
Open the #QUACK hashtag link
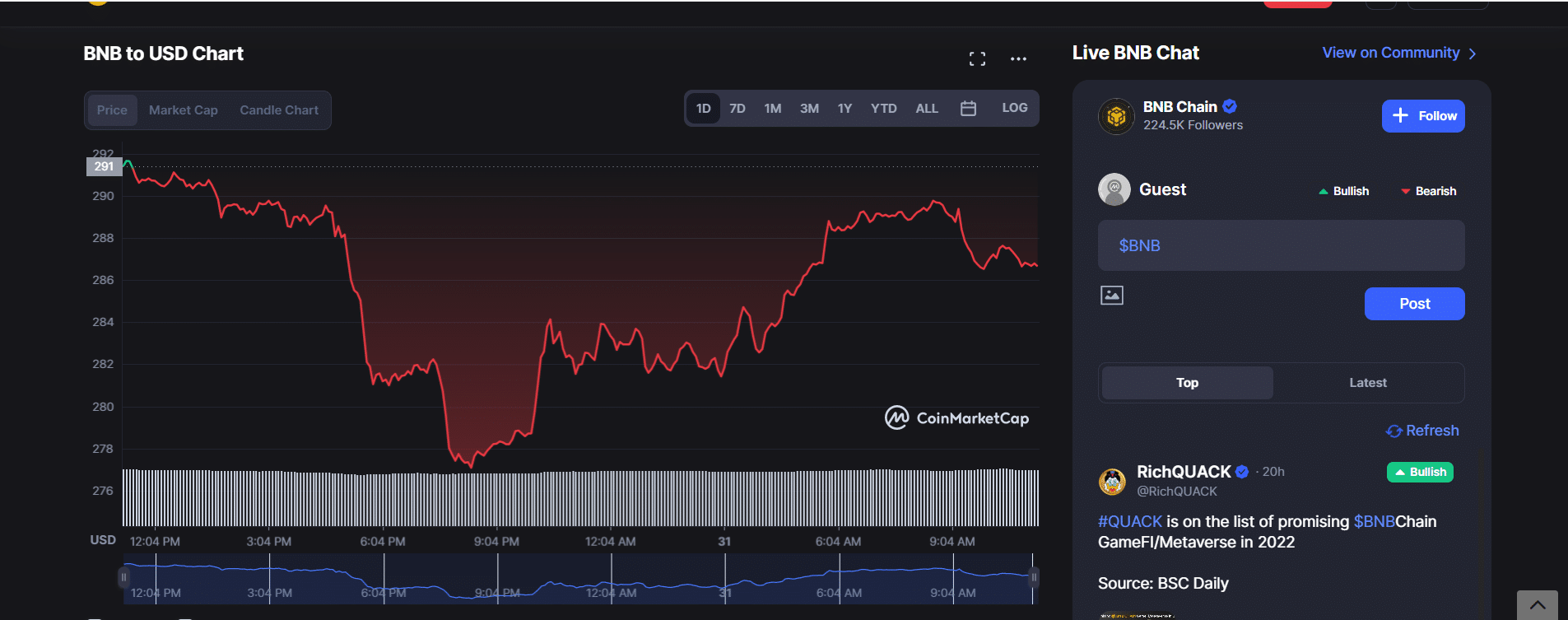(1130, 522)
